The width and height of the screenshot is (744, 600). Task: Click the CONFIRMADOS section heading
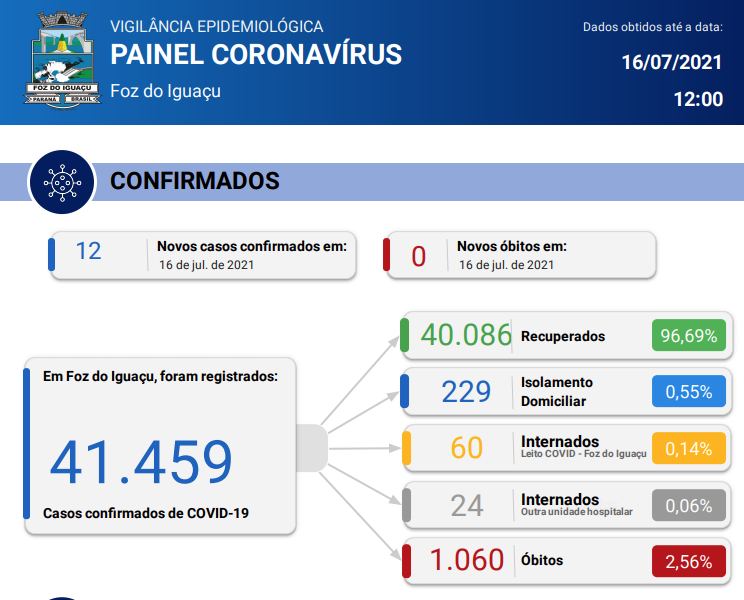click(195, 181)
